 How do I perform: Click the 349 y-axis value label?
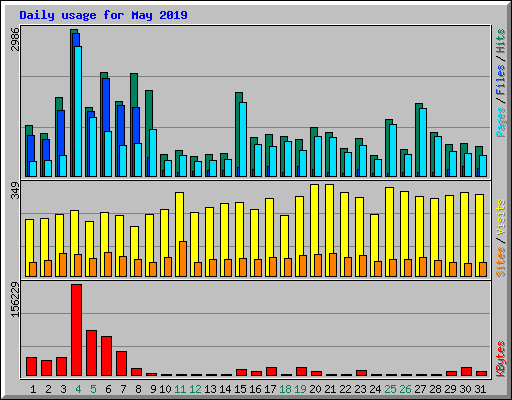pyautogui.click(x=15, y=190)
